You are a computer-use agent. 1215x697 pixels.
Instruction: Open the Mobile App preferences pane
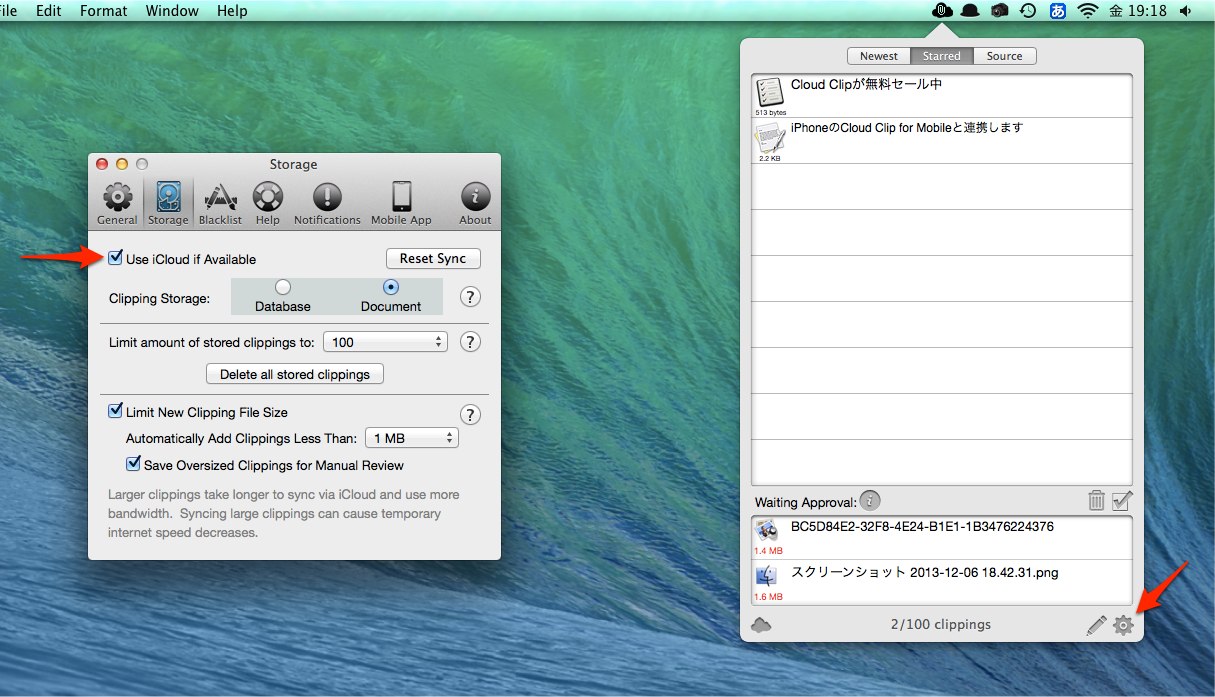[401, 204]
